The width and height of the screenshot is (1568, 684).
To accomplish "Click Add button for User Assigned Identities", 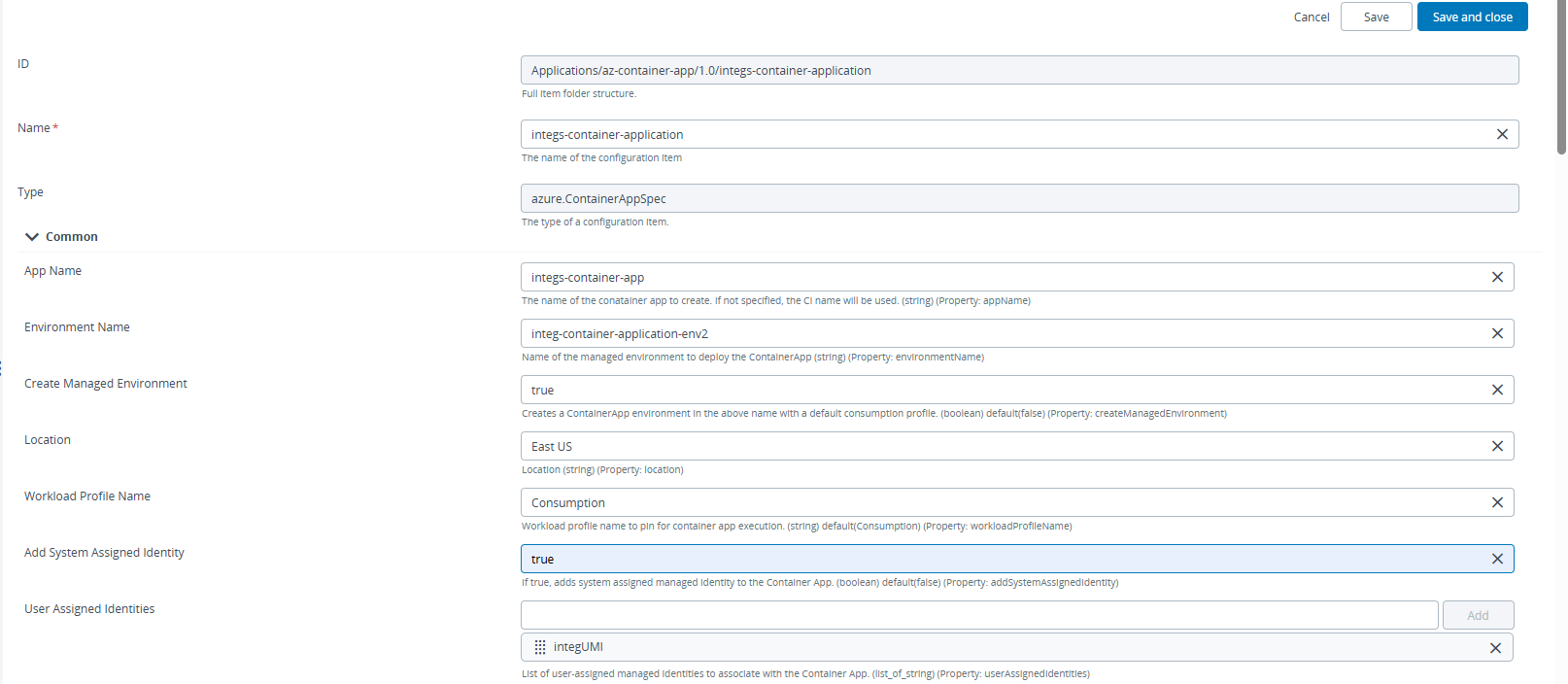I will coord(1478,615).
